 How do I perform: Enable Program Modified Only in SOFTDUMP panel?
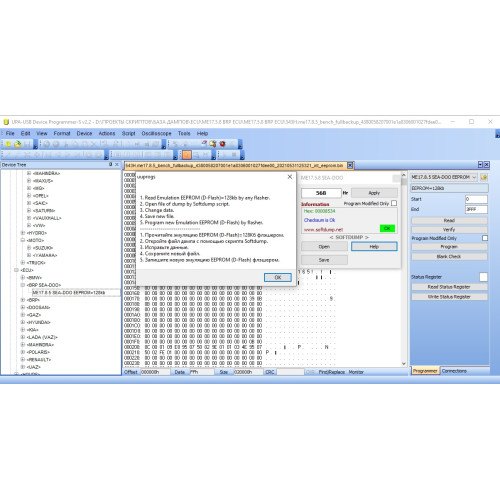[x=394, y=203]
